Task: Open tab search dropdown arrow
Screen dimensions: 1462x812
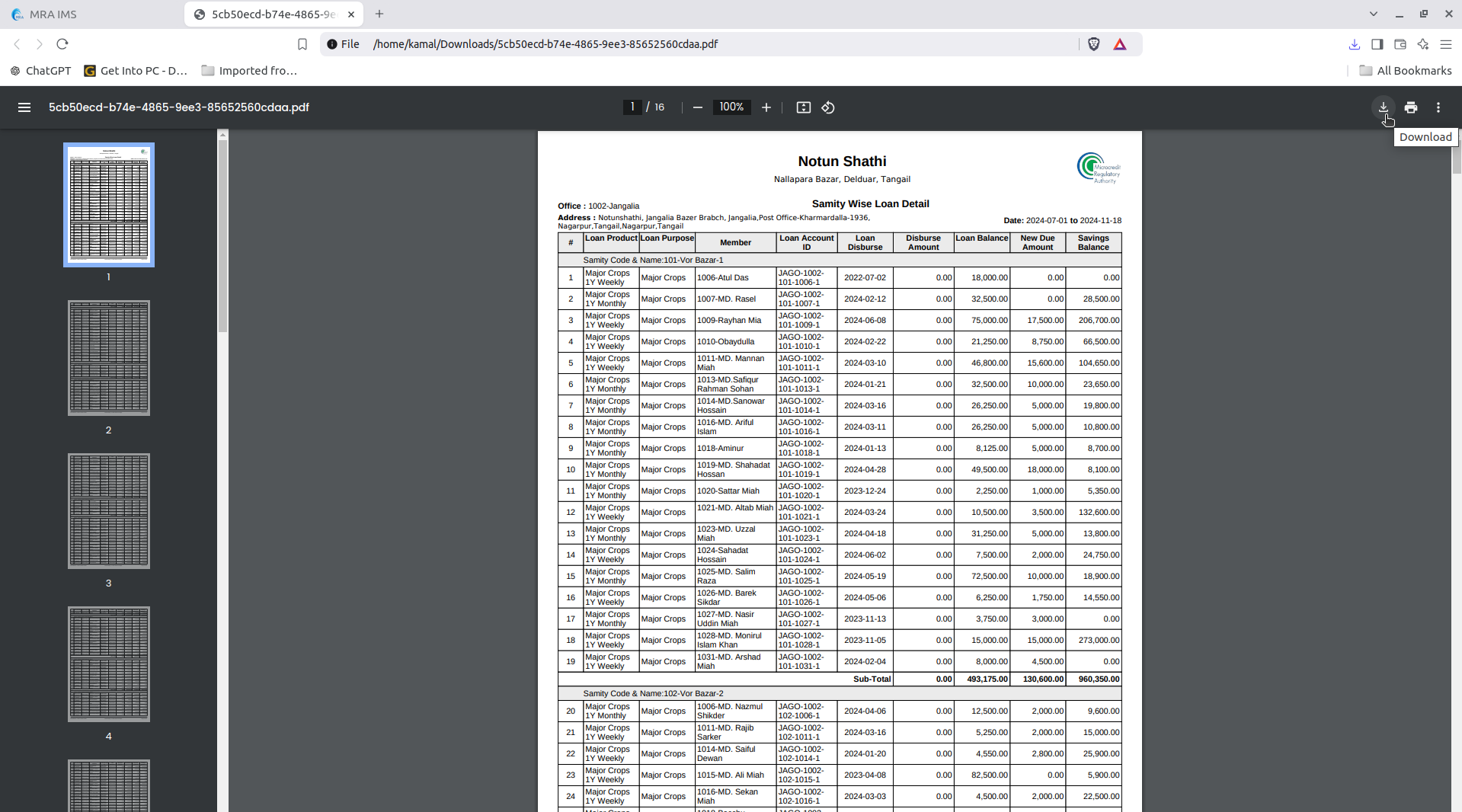Action: pyautogui.click(x=1373, y=14)
